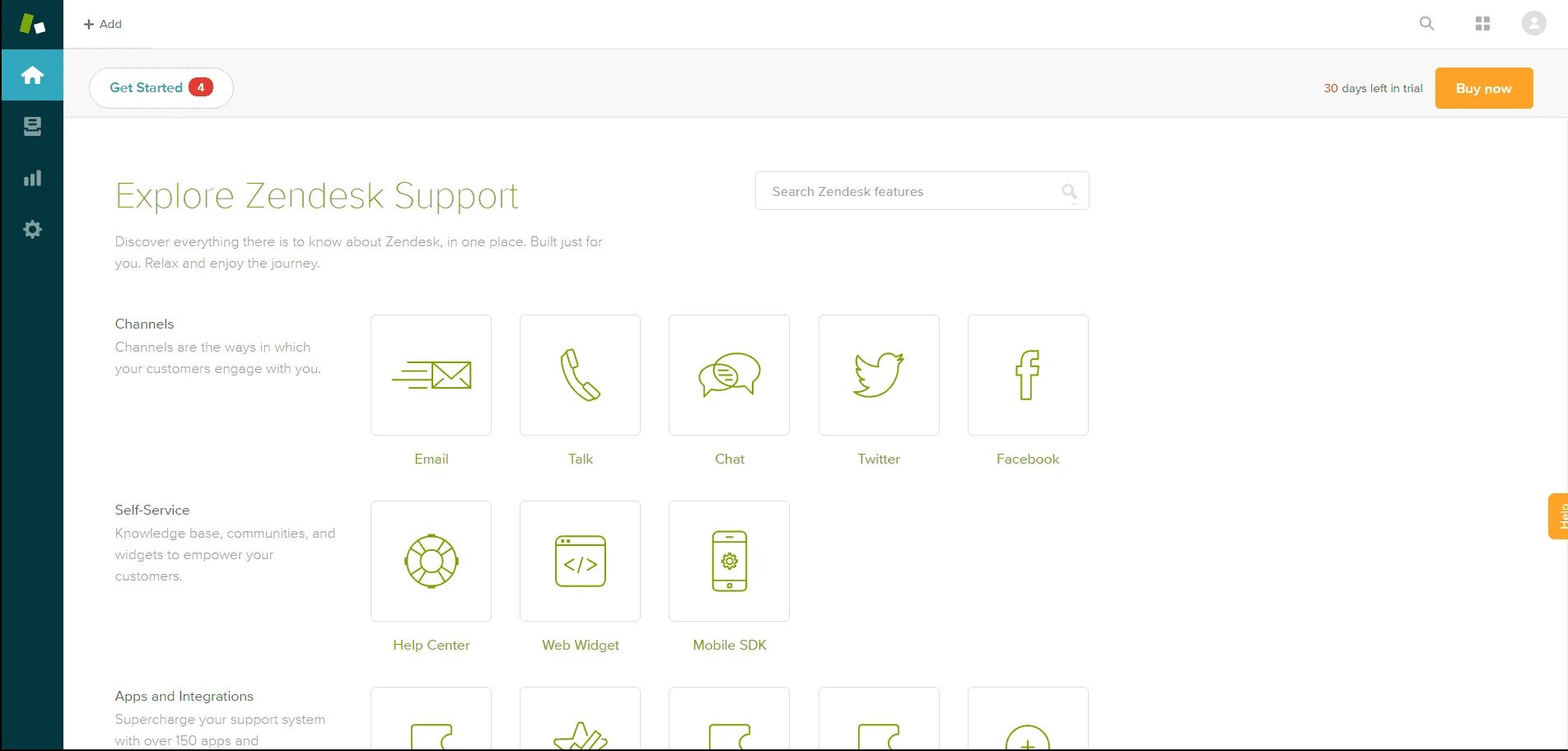Image resolution: width=1568 pixels, height=751 pixels.
Task: Open the top-right search magnifier
Action: coord(1426,24)
